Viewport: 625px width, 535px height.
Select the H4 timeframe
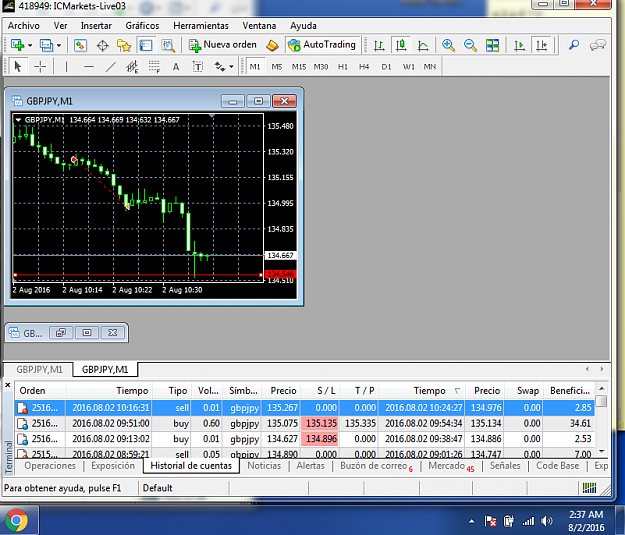click(x=364, y=67)
